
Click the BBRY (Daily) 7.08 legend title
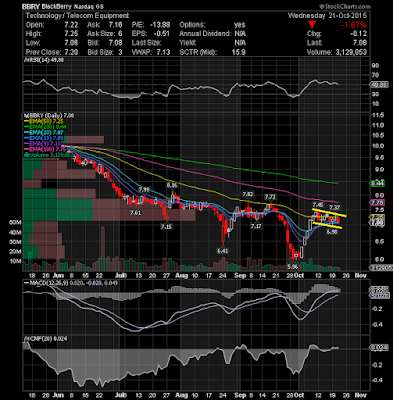(x=49, y=116)
